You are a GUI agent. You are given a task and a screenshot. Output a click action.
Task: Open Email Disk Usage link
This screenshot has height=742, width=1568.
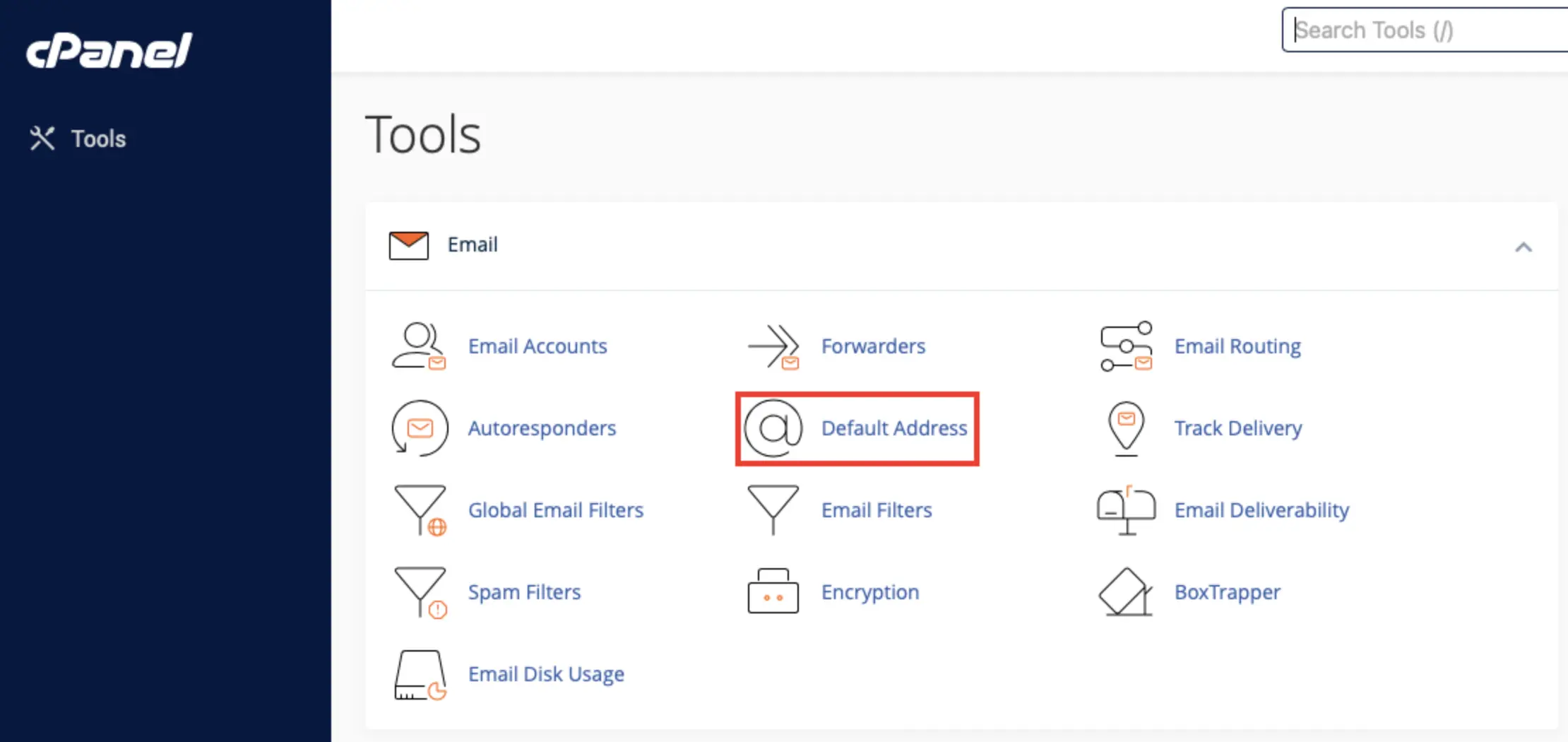tap(546, 674)
